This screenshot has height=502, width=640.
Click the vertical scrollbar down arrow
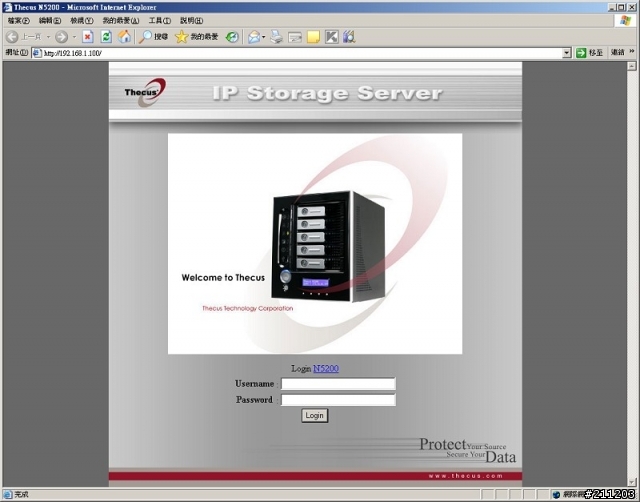[632, 482]
